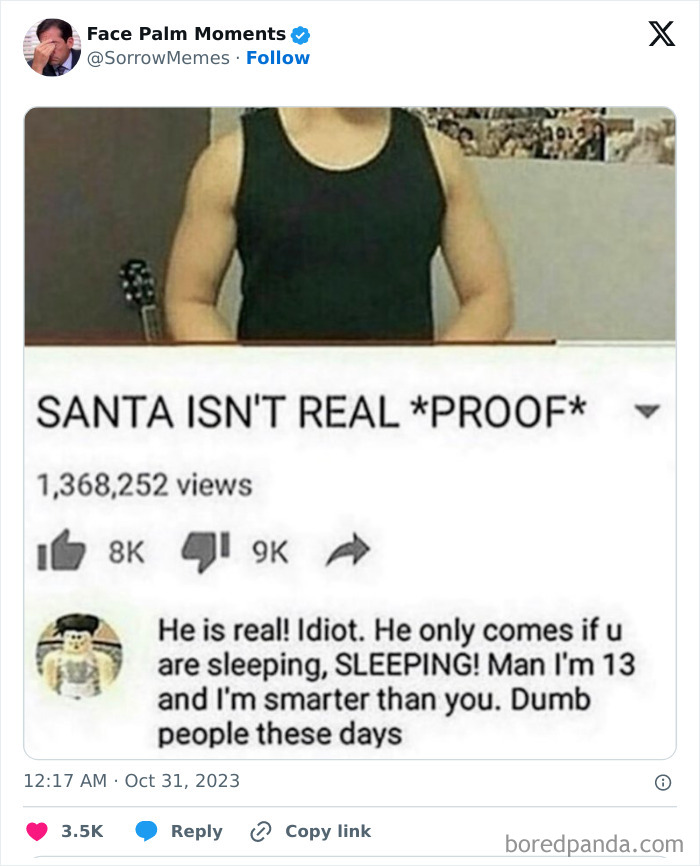Click the share arrow icon
700x866 pixels.
(348, 550)
